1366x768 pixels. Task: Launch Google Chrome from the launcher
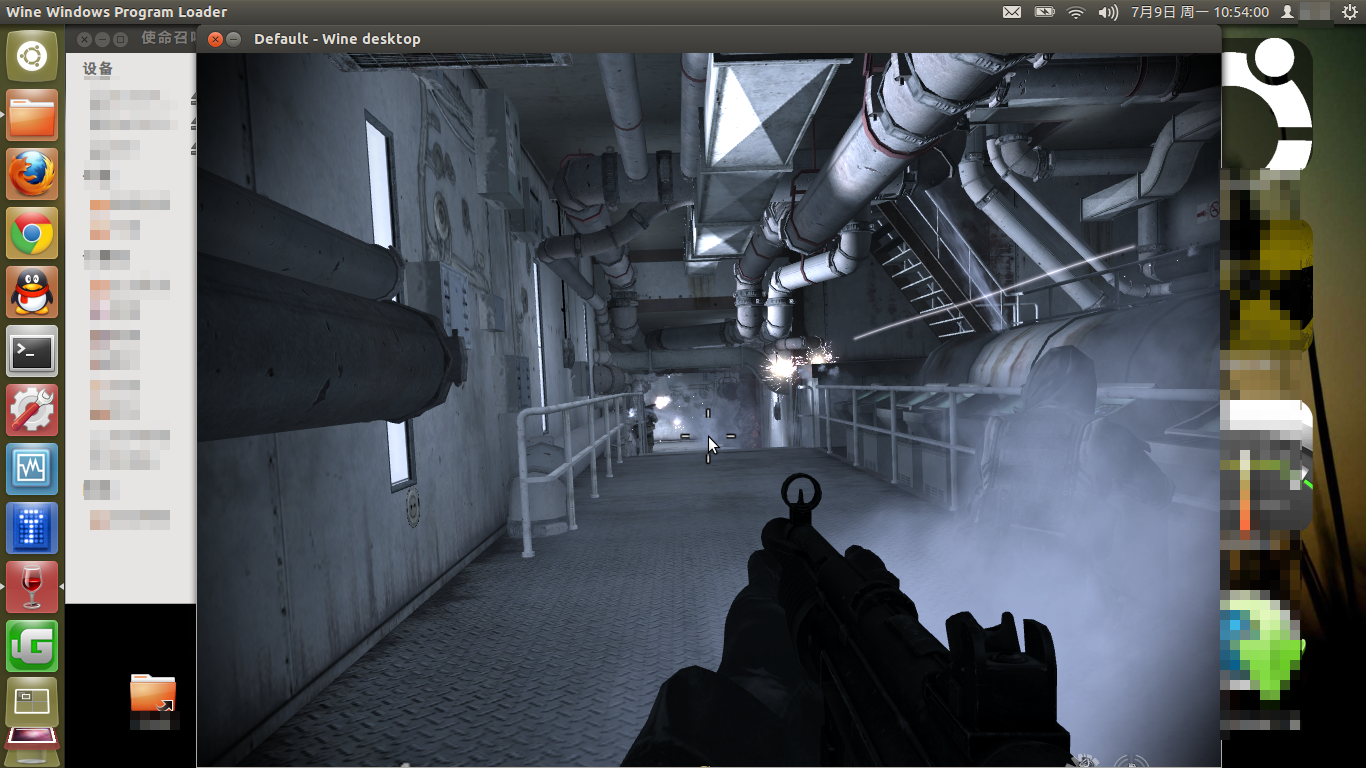click(32, 233)
